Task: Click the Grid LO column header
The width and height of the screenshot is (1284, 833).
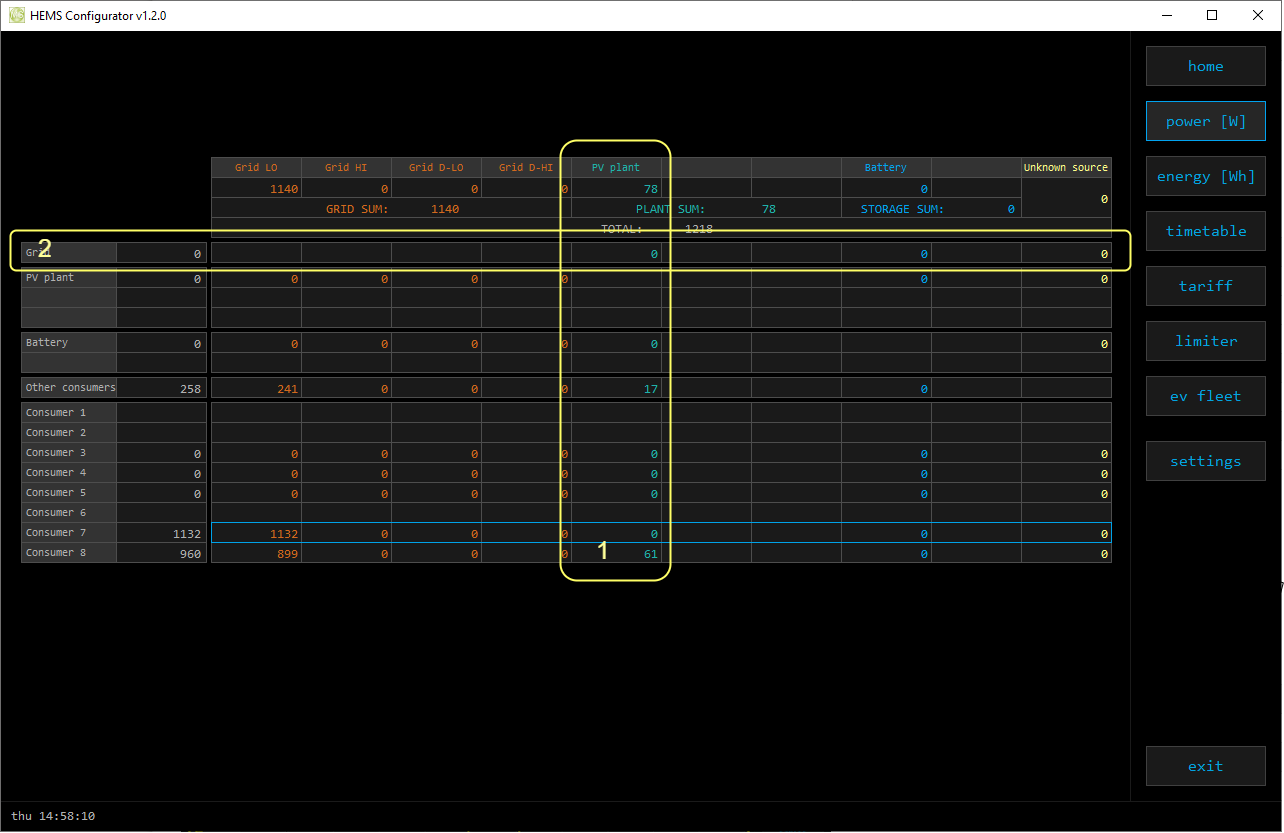Action: coord(256,168)
